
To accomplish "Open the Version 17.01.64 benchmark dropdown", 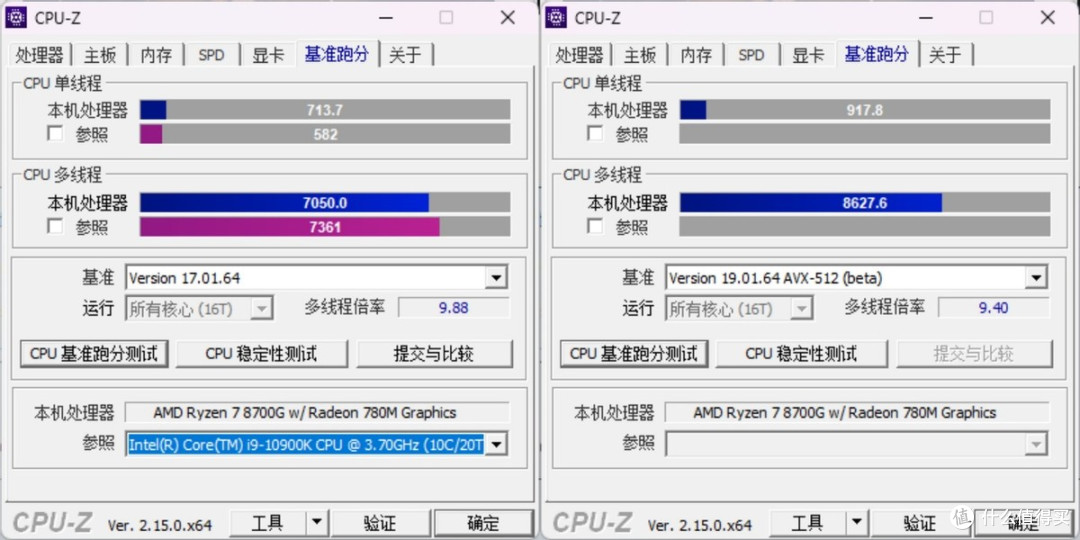I will (496, 278).
